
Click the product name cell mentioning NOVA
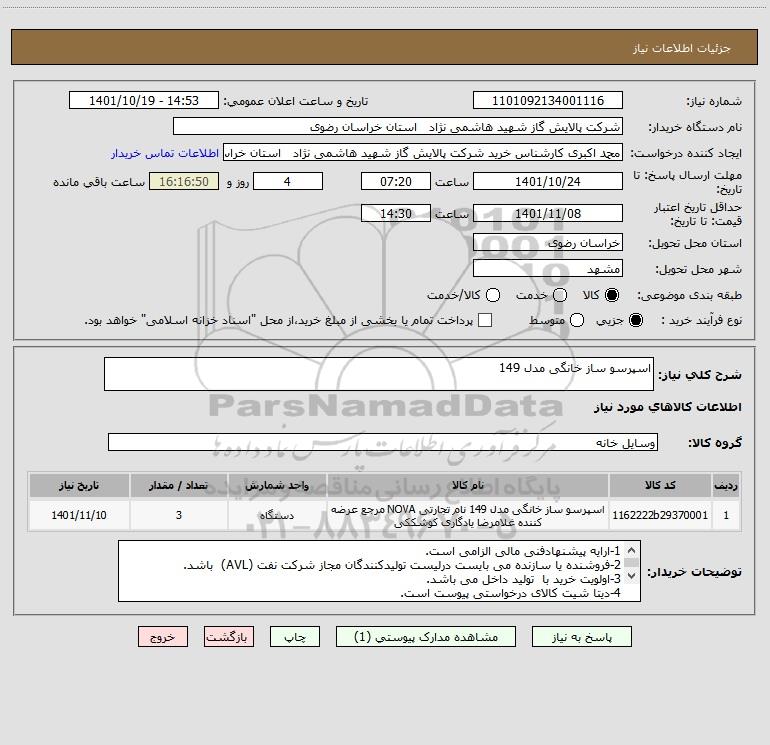pos(468,515)
